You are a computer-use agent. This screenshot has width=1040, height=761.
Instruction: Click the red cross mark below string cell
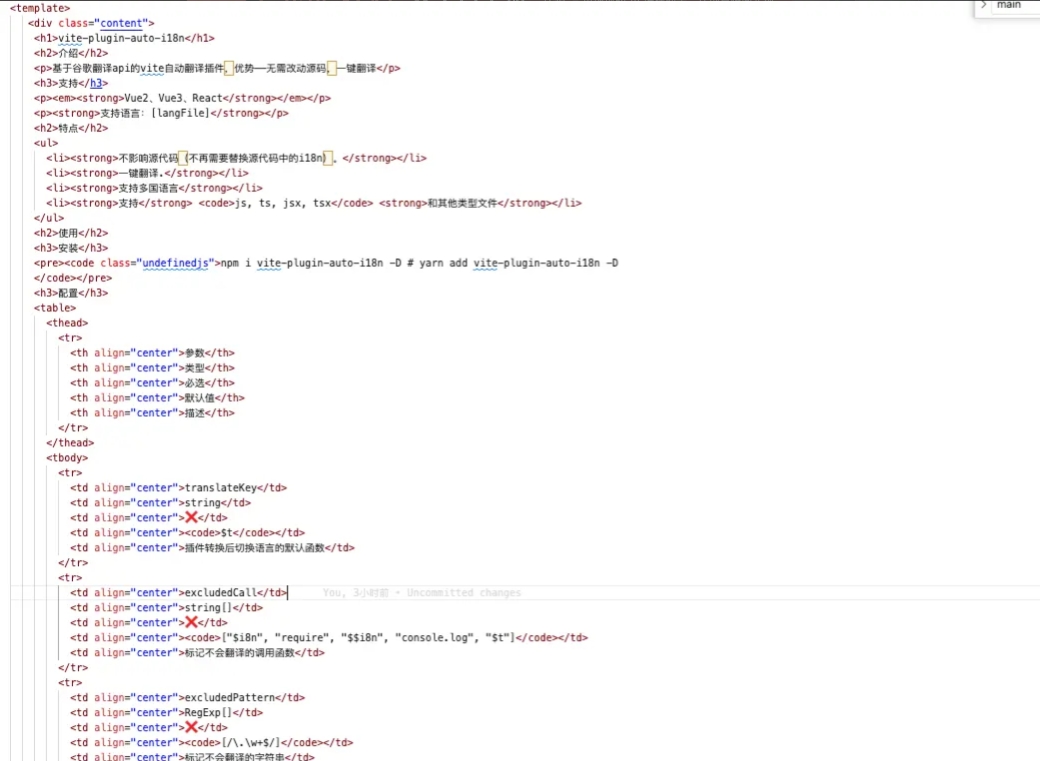[x=191, y=518]
